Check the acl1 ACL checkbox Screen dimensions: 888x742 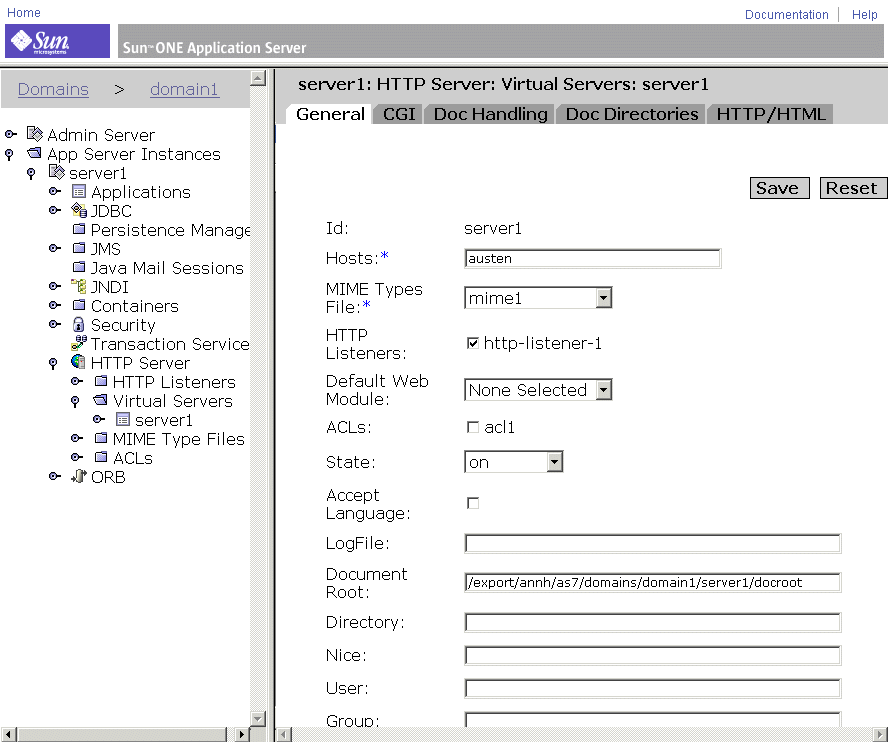[472, 427]
